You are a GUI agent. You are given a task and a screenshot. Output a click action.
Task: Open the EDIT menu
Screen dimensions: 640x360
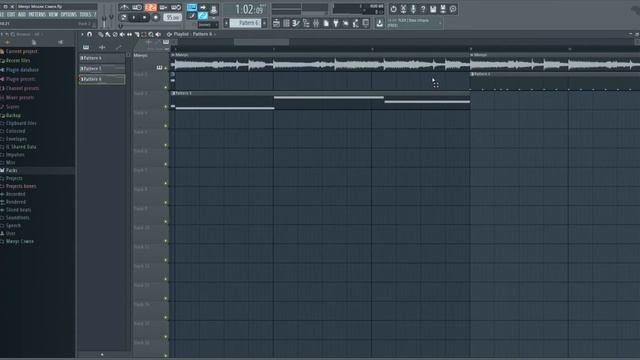pos(11,15)
